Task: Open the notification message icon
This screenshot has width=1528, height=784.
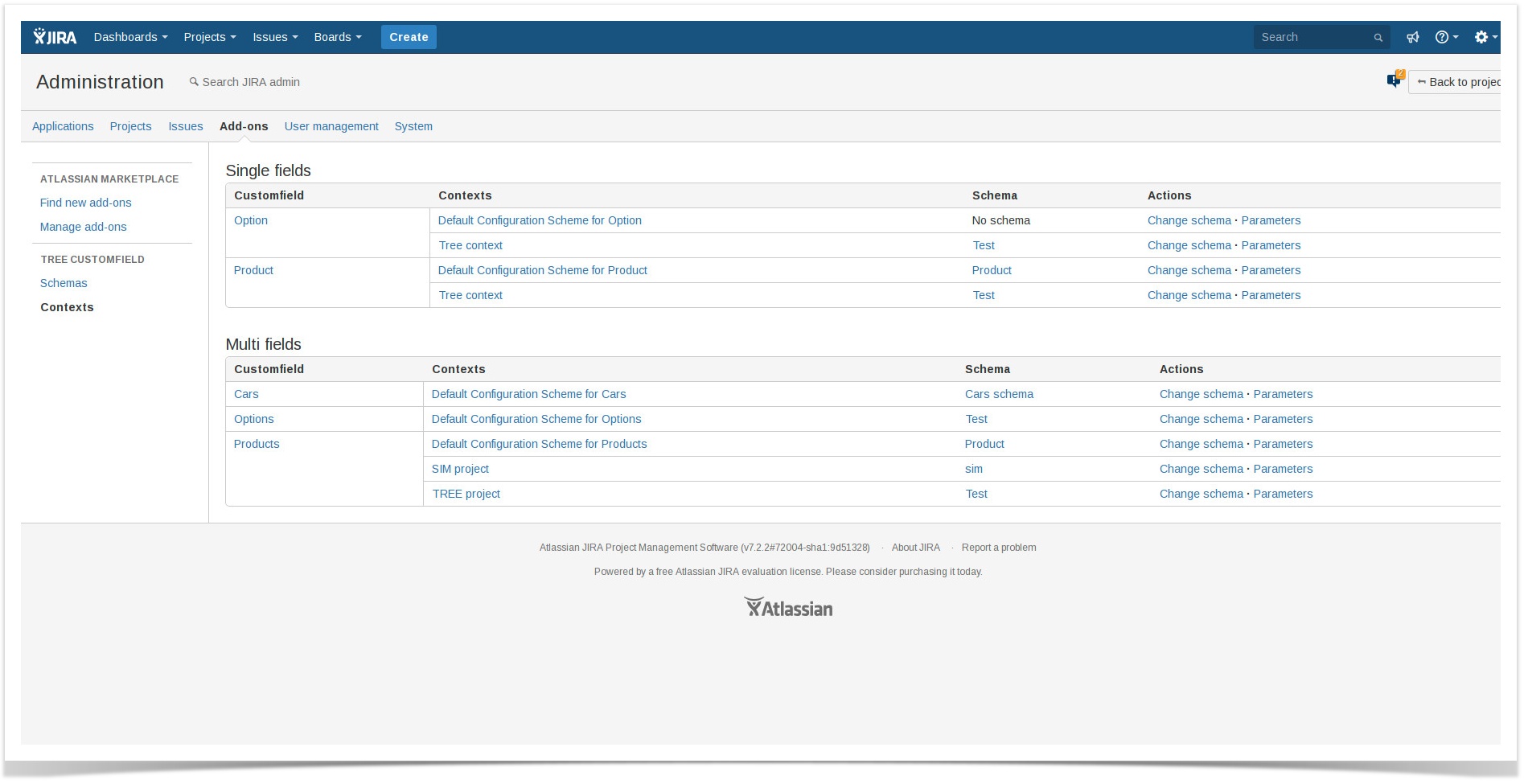Action: (1395, 80)
